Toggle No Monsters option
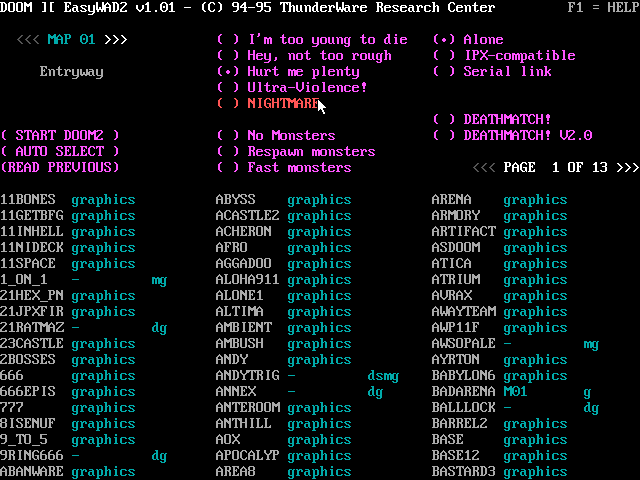The width and height of the screenshot is (640, 480). coord(276,135)
